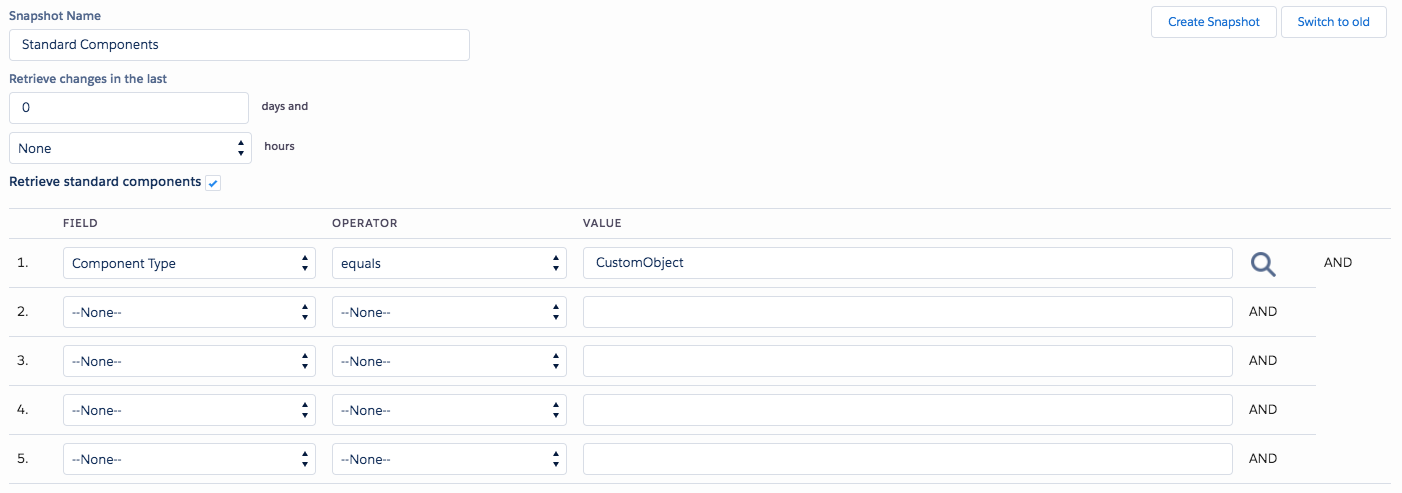Open row 2 field dropdown
The width and height of the screenshot is (1402, 493).
(189, 312)
